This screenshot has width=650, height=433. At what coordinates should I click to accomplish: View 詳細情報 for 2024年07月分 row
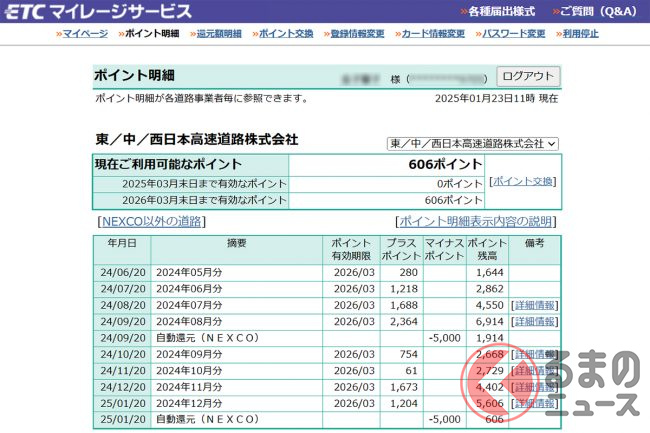(534, 305)
